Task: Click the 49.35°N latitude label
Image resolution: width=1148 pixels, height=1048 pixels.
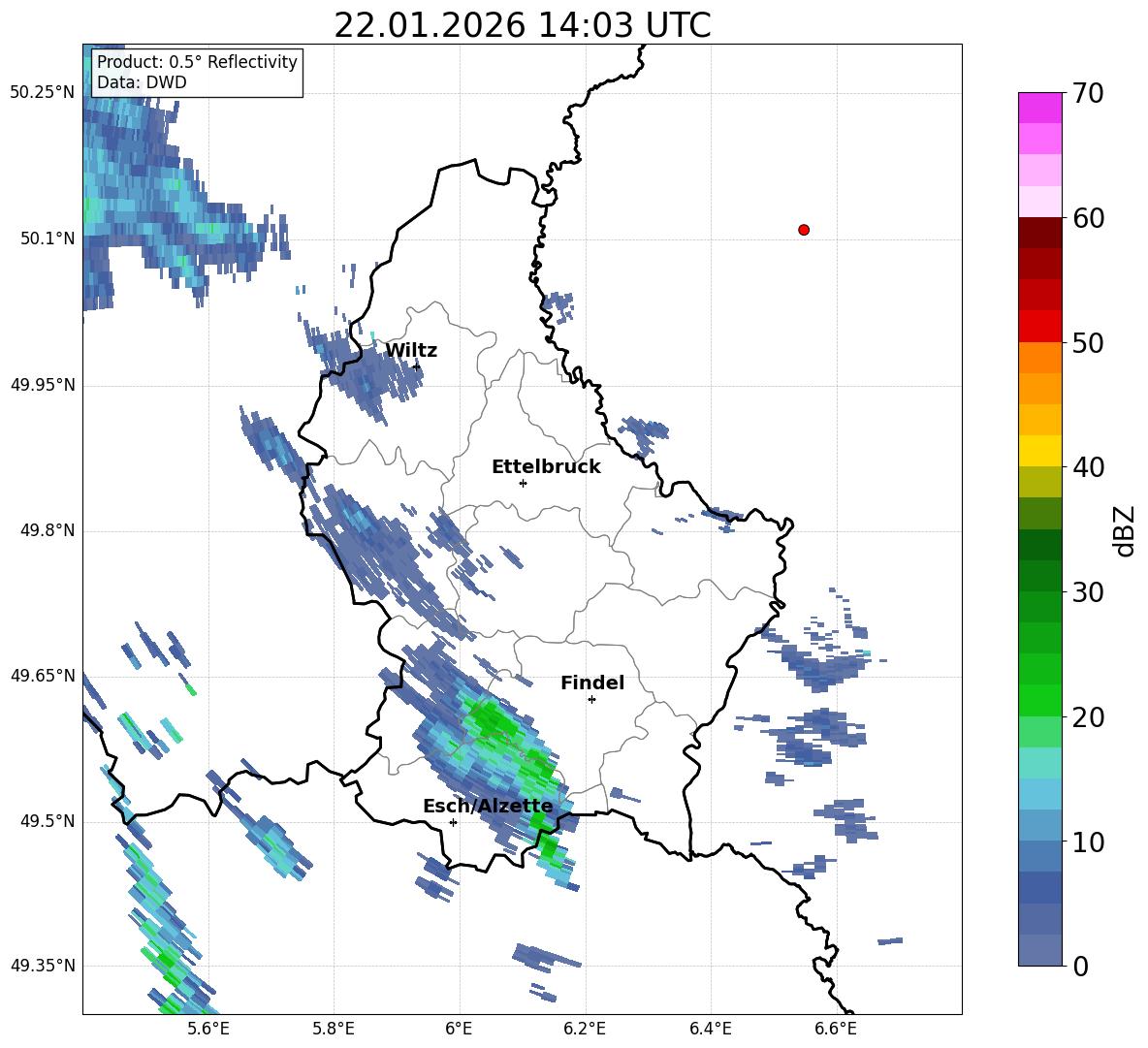Action: (x=43, y=966)
